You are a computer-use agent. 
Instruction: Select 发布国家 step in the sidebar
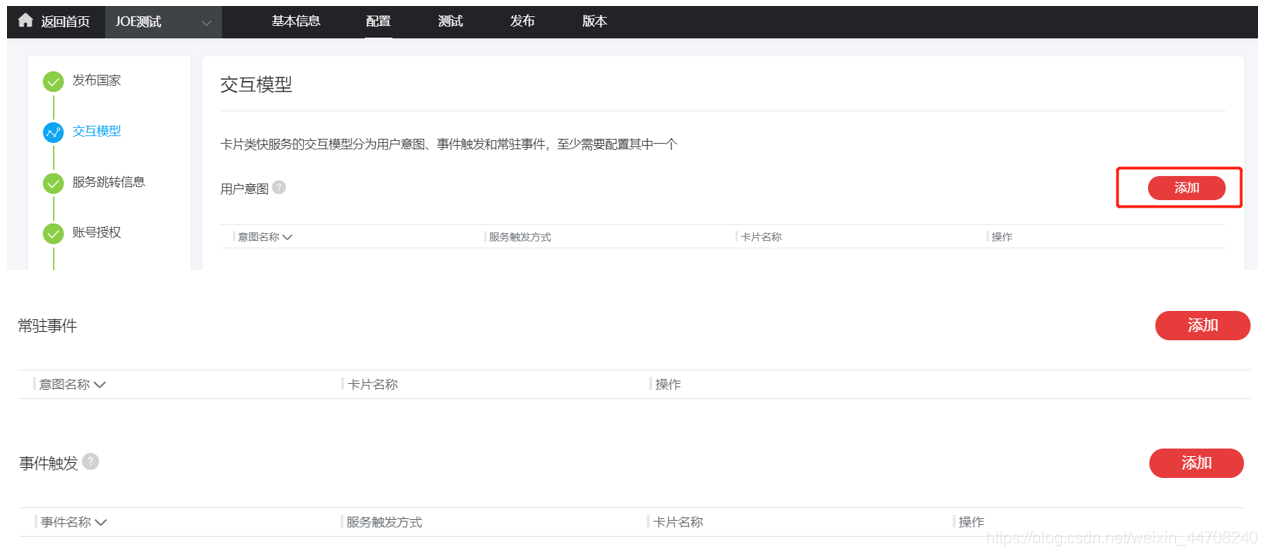coord(96,80)
